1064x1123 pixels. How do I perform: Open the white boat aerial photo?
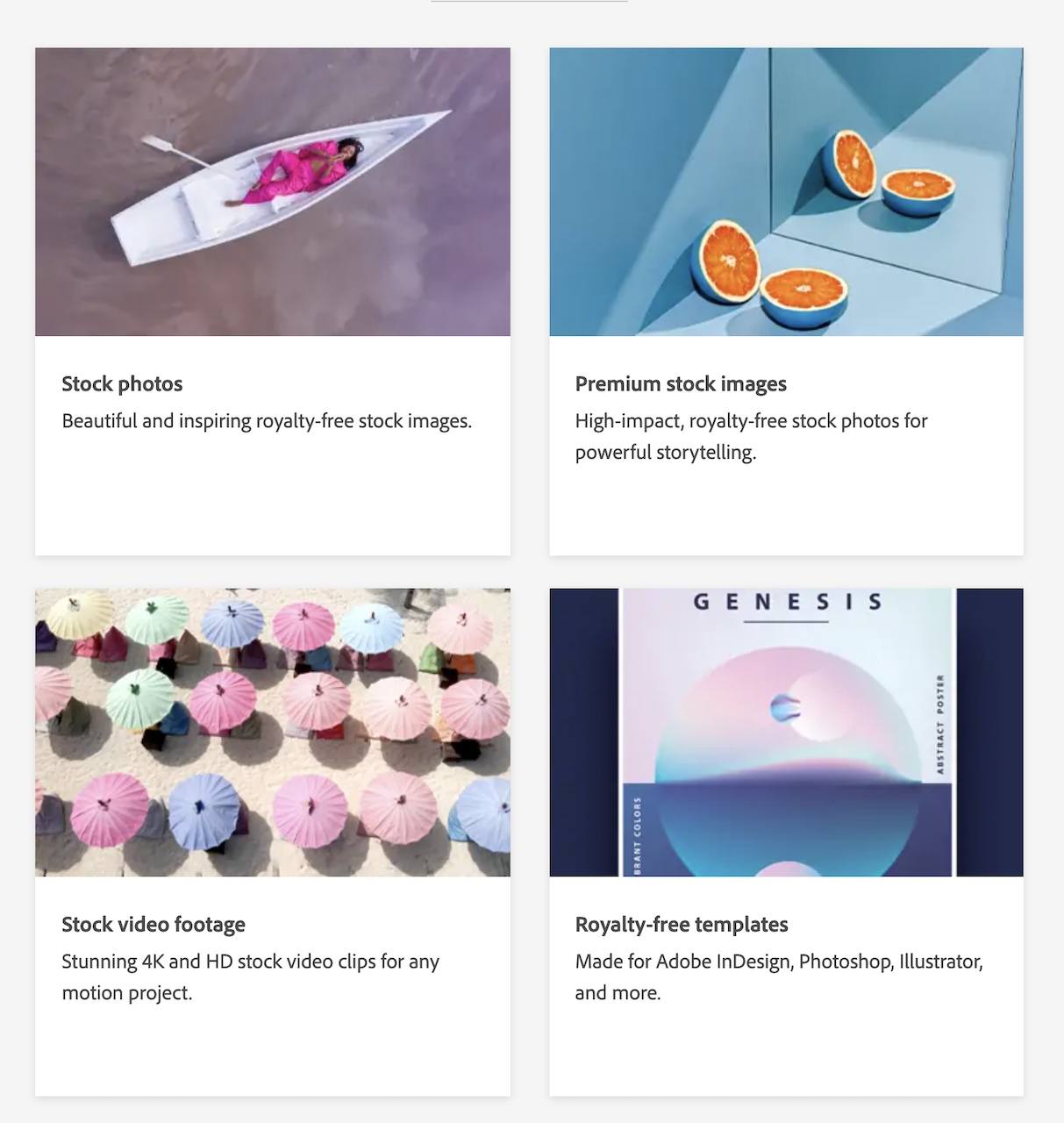[x=273, y=191]
